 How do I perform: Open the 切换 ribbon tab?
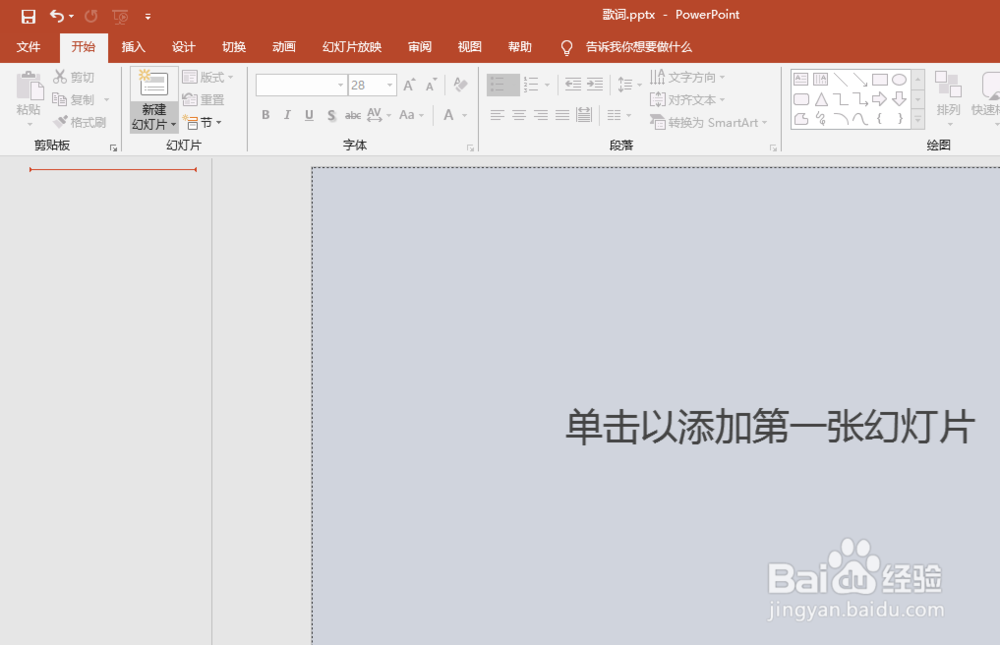(x=234, y=47)
